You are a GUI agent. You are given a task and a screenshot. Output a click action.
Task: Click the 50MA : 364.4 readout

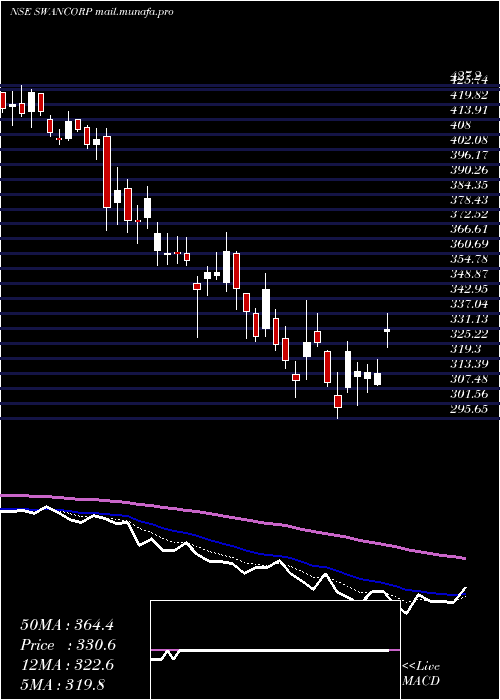(66, 625)
